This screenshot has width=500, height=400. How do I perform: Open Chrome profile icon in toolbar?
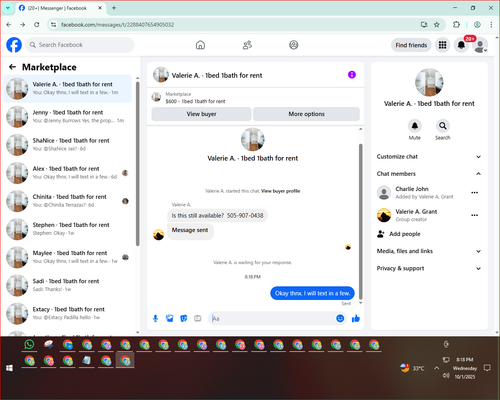(477, 24)
